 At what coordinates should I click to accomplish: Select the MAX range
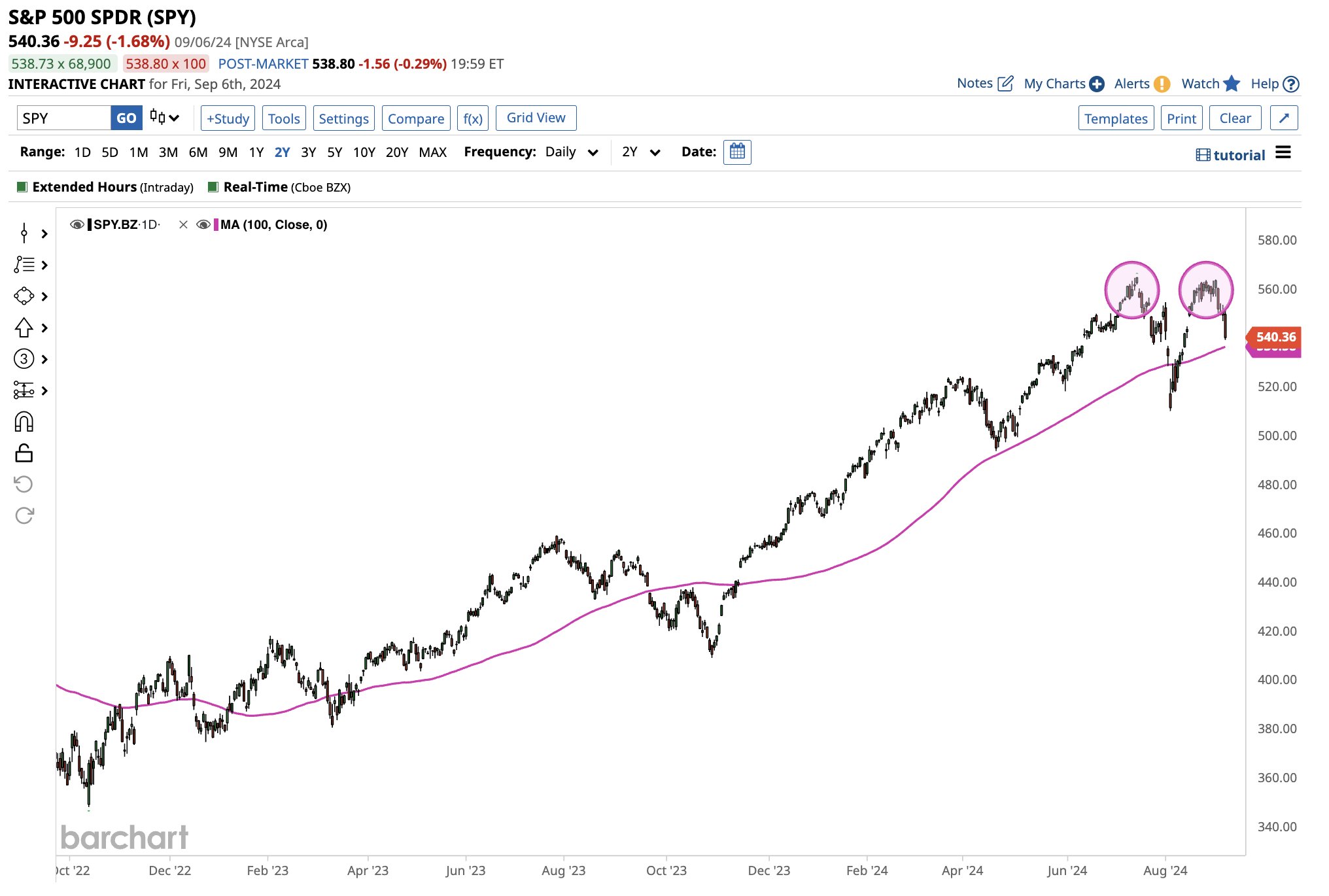coord(433,152)
